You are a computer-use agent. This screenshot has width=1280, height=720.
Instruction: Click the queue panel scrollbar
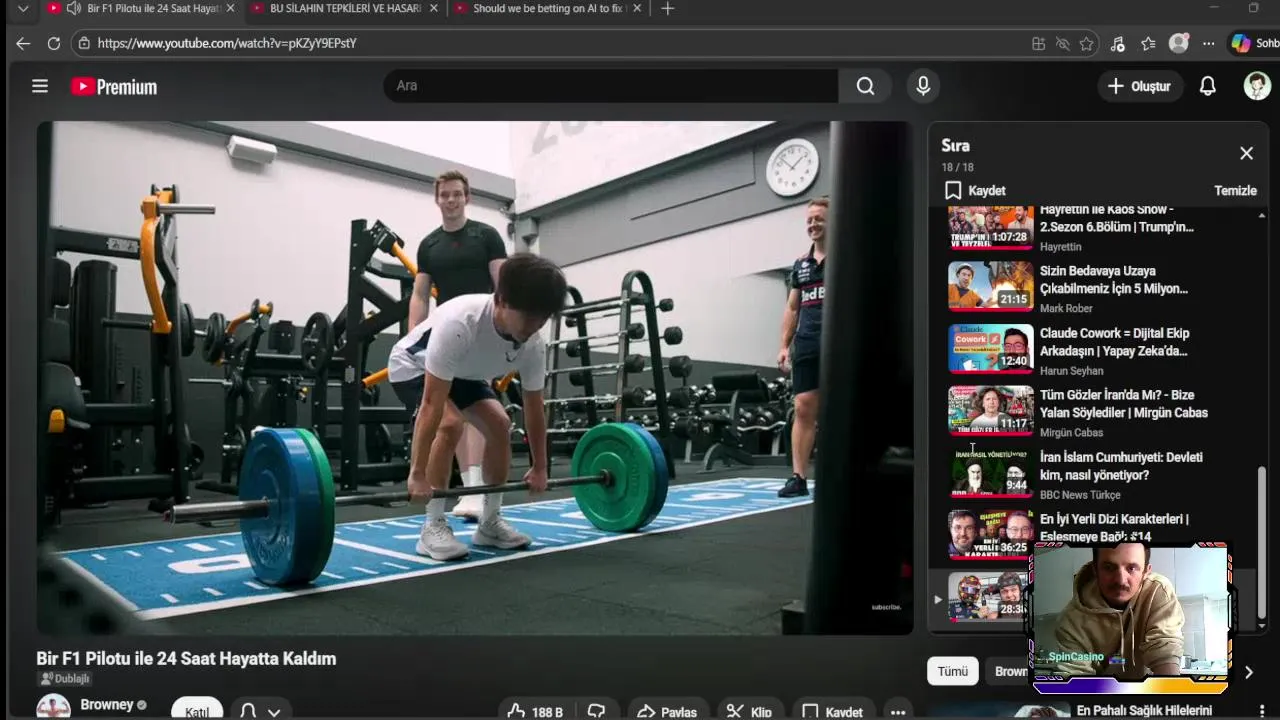pyautogui.click(x=1262, y=542)
